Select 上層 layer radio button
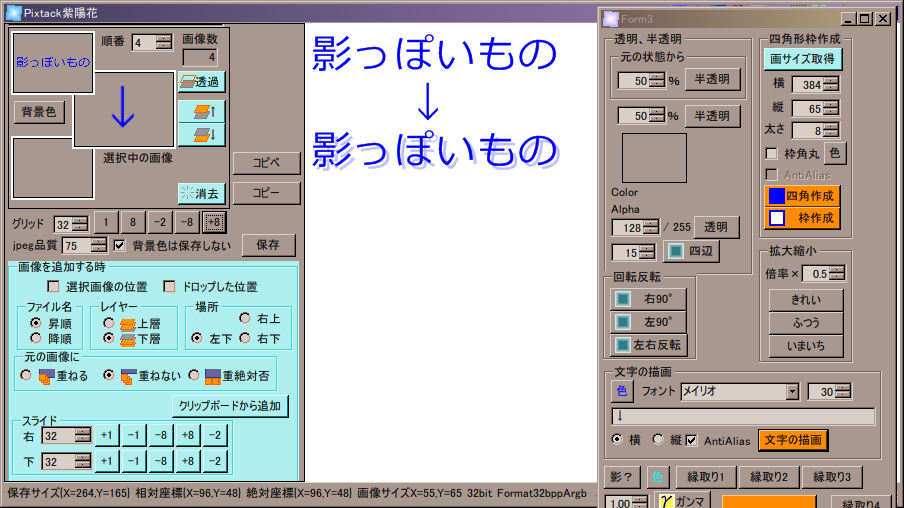The width and height of the screenshot is (904, 508). point(108,323)
